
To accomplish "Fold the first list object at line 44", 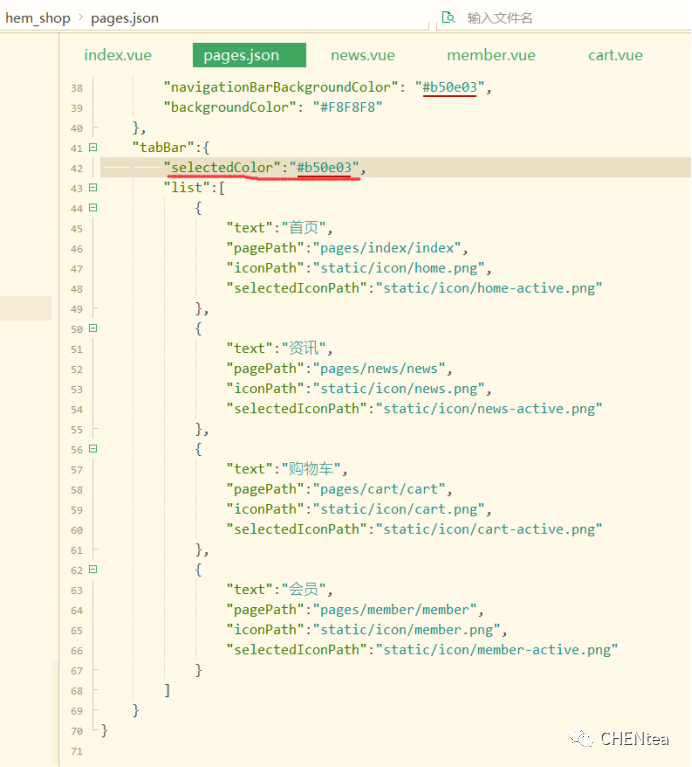I will (93, 208).
